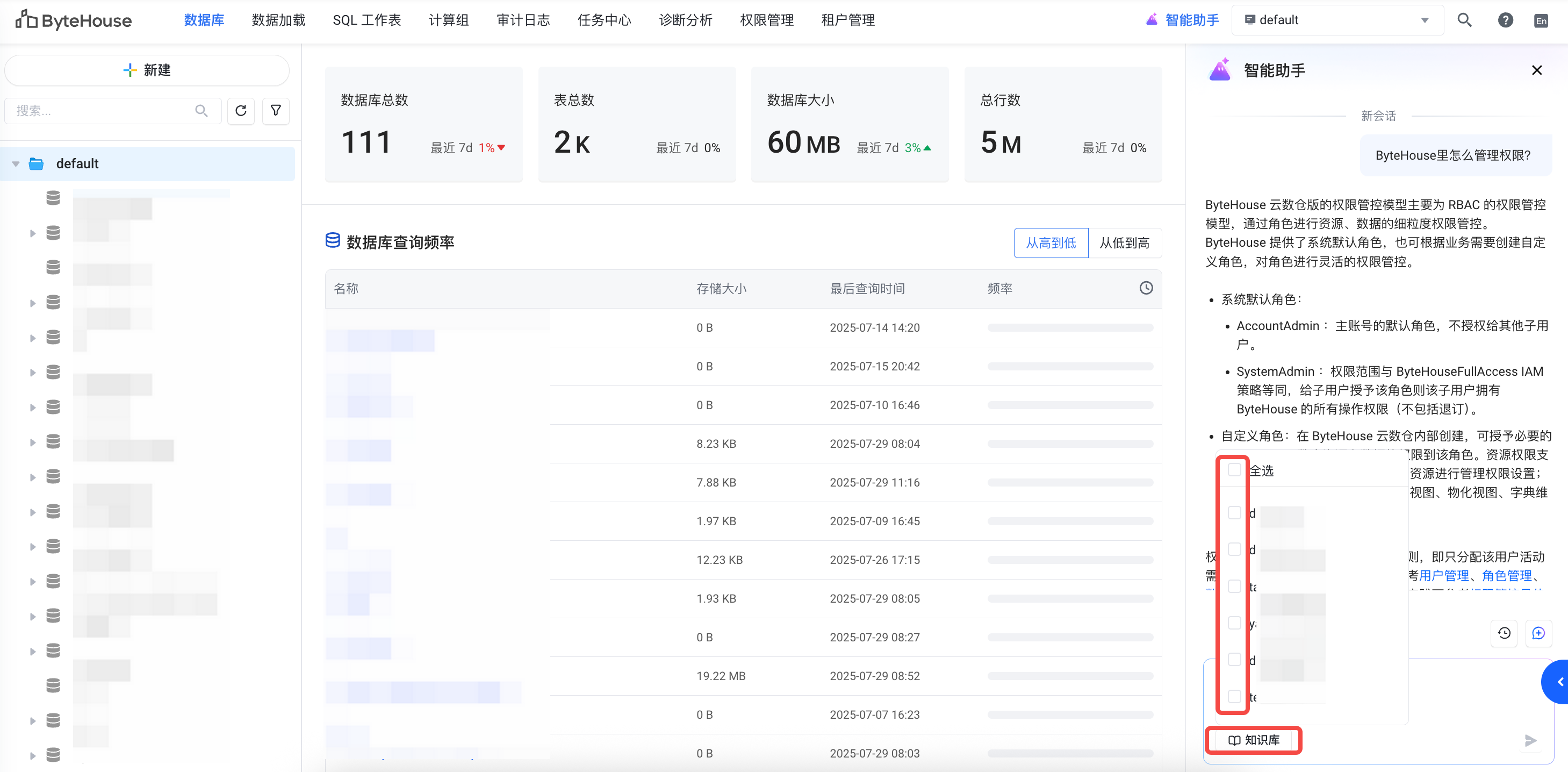
Task: Open the help question mark icon
Action: click(1505, 20)
